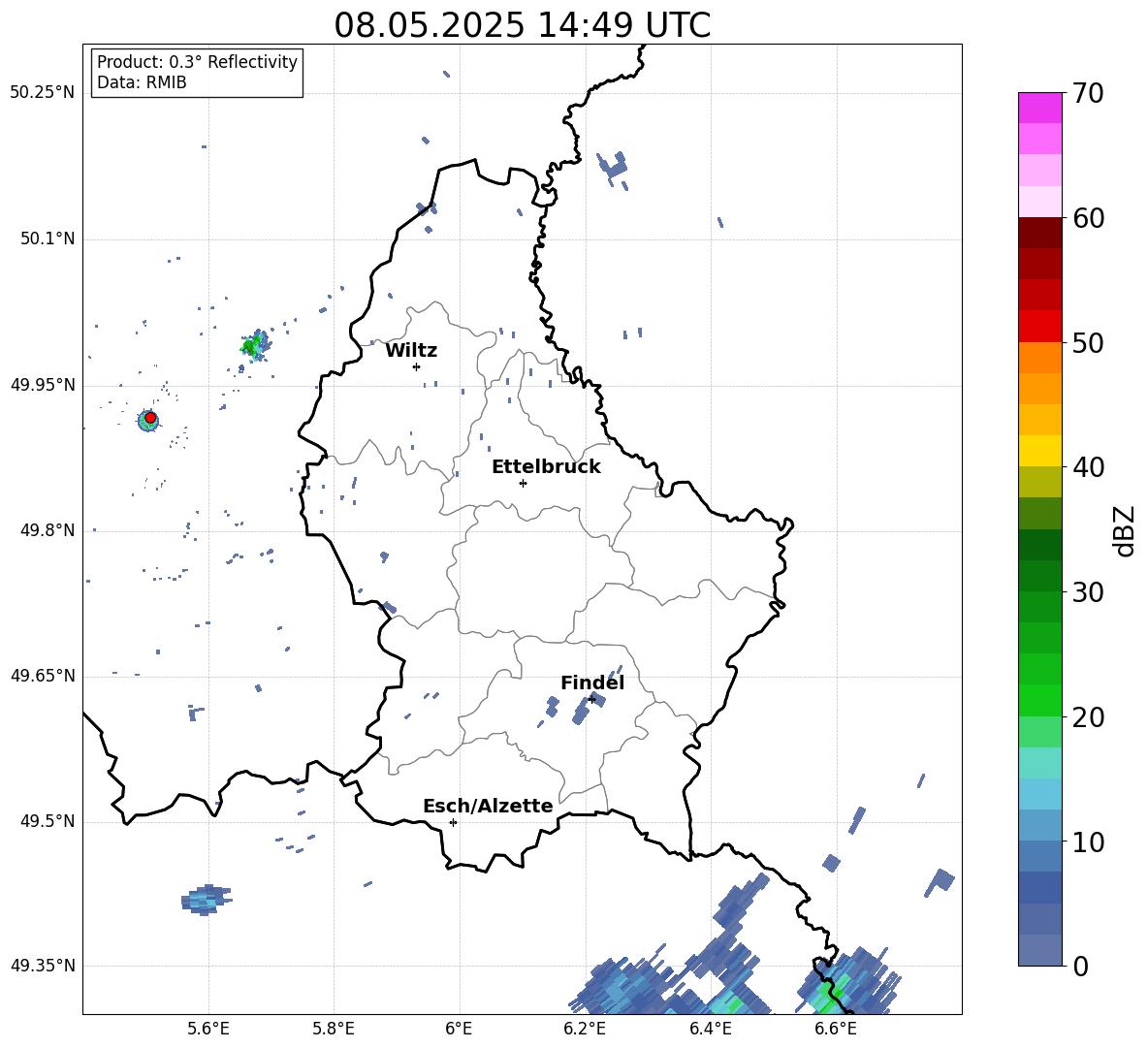This screenshot has height=1048, width=1148.
Task: Click the 6.6°E longitude label
Action: [x=836, y=1029]
